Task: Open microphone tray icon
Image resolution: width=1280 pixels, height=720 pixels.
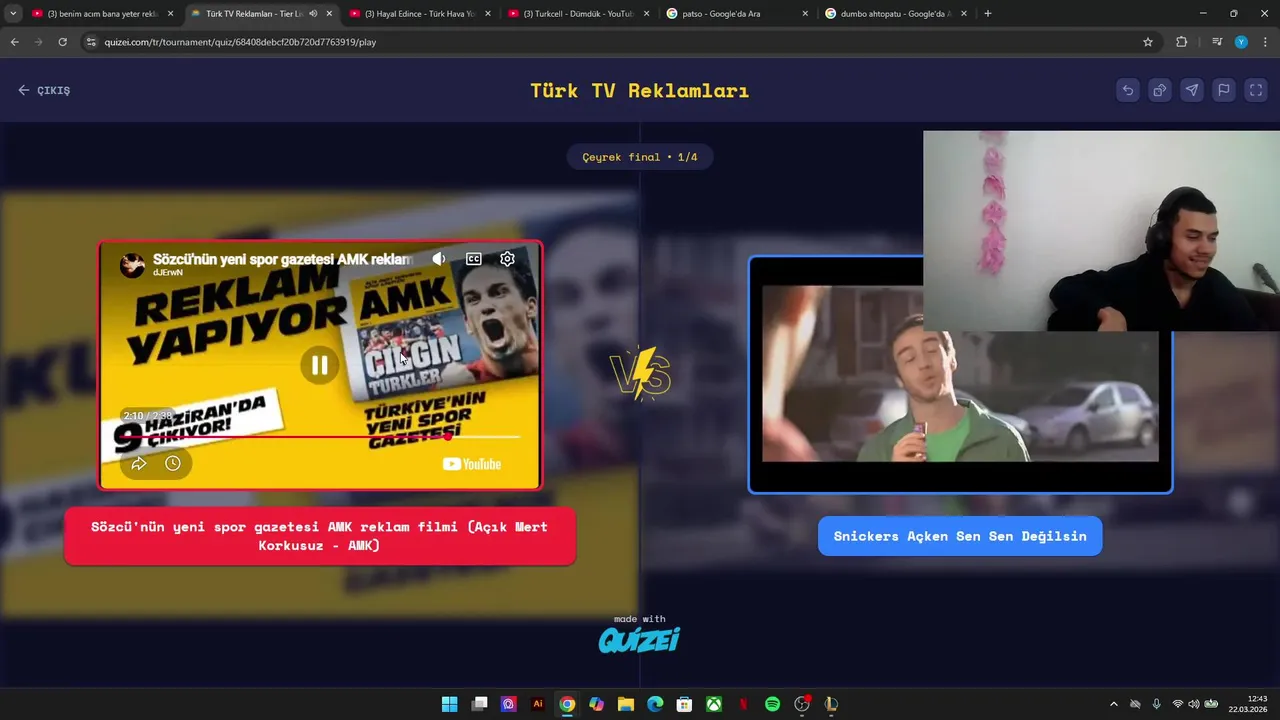Action: [1157, 704]
